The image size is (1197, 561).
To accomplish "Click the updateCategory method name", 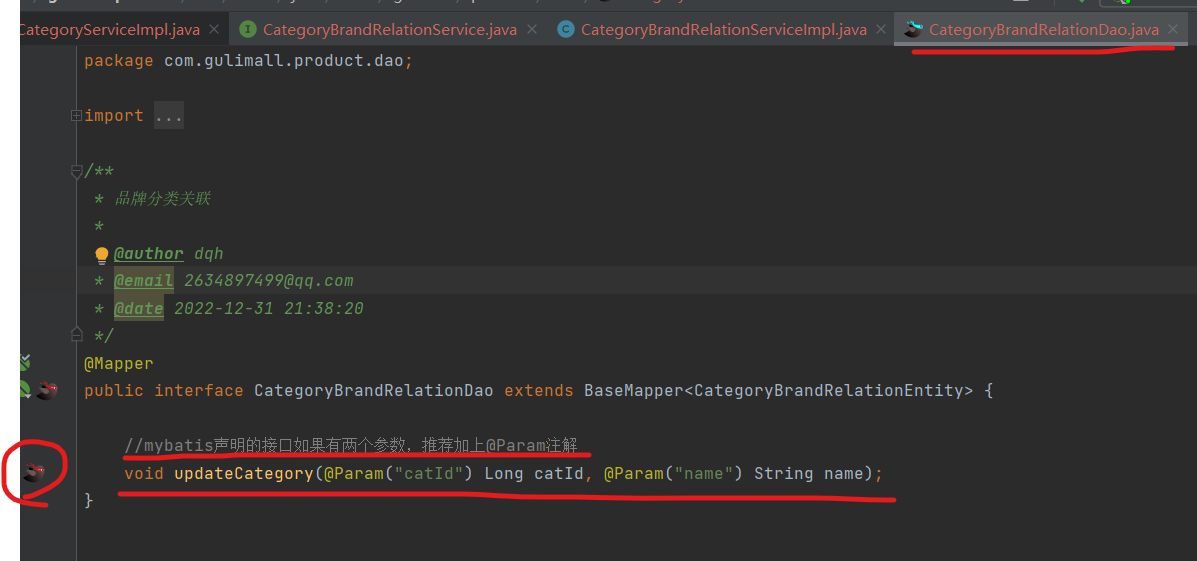I will click(244, 473).
